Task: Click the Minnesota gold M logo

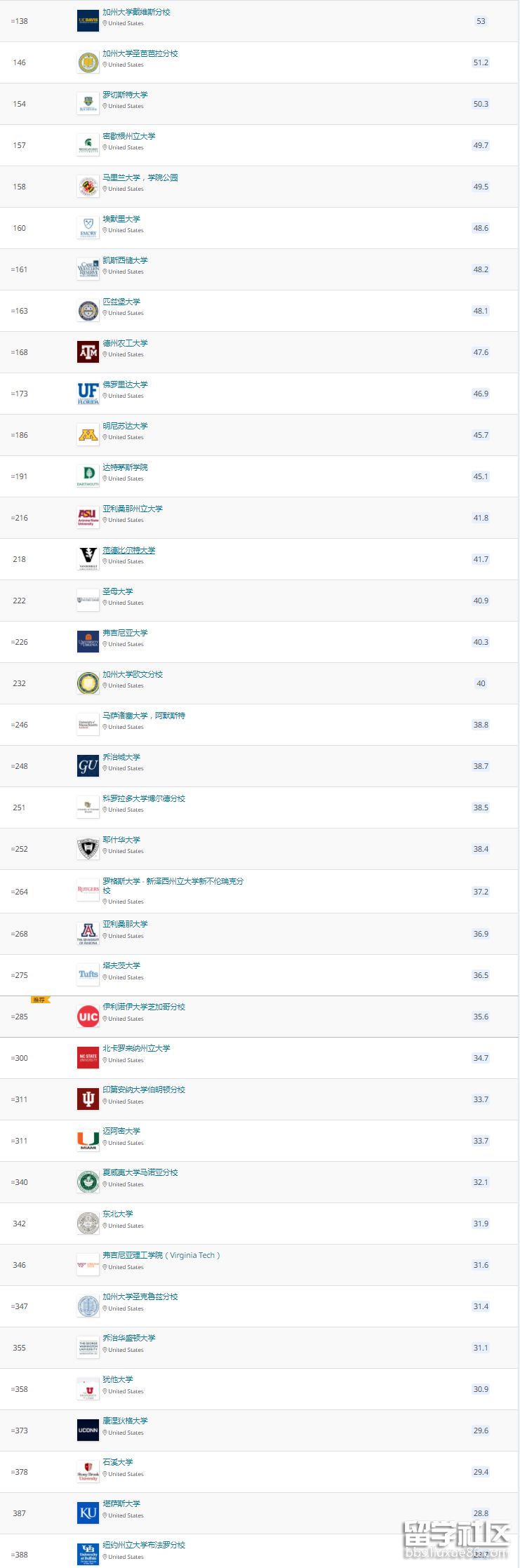Action: 88,435
